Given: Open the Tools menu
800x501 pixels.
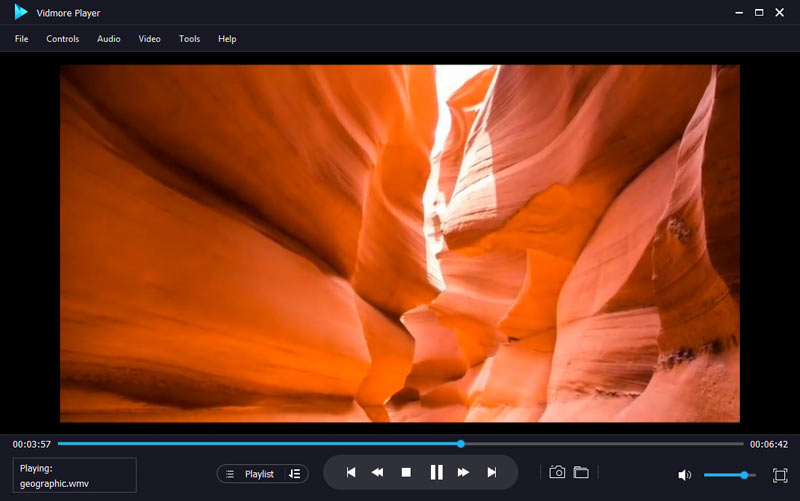Looking at the screenshot, I should (x=189, y=39).
